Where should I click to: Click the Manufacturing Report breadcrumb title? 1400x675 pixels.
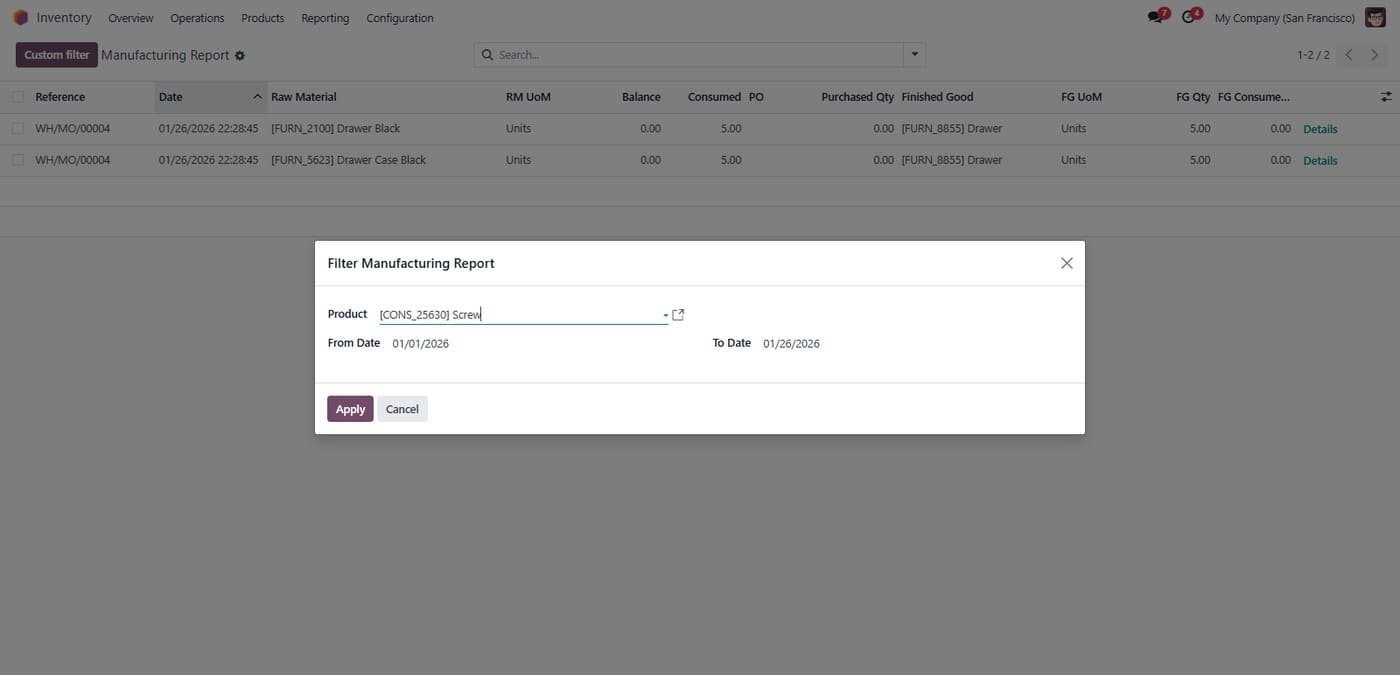pyautogui.click(x=165, y=55)
